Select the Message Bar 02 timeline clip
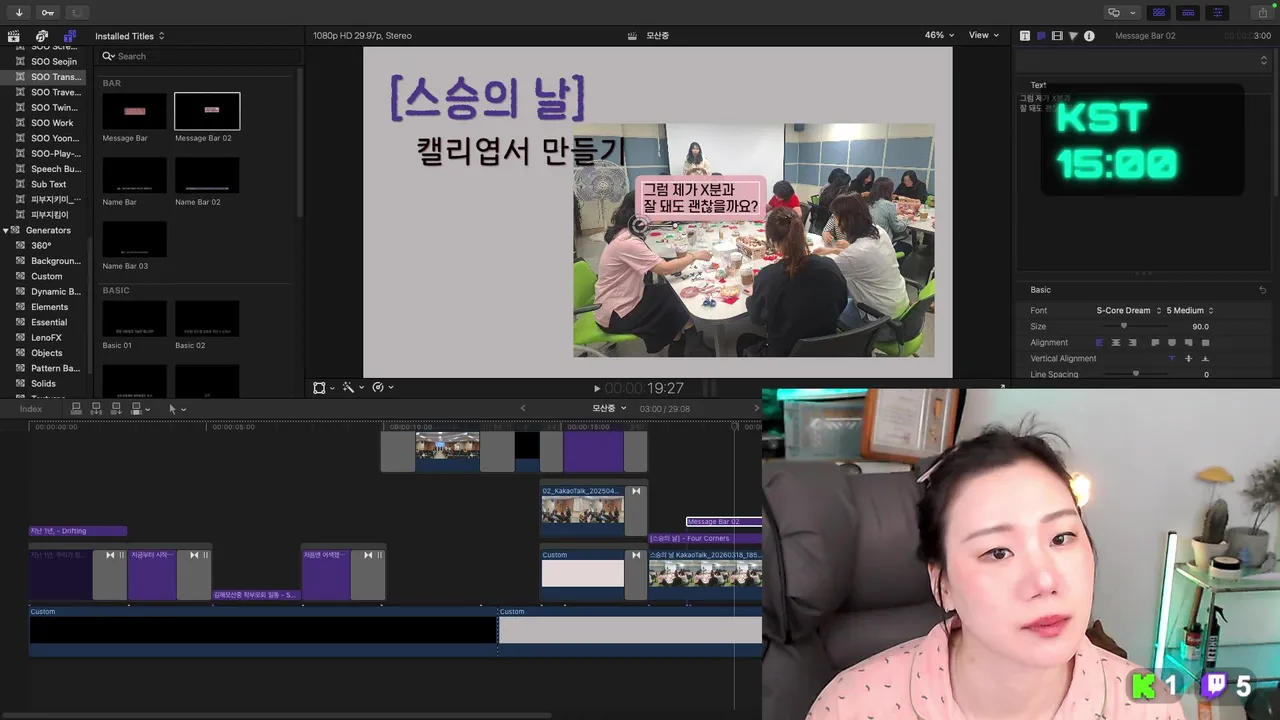Image resolution: width=1280 pixels, height=720 pixels. [x=724, y=522]
